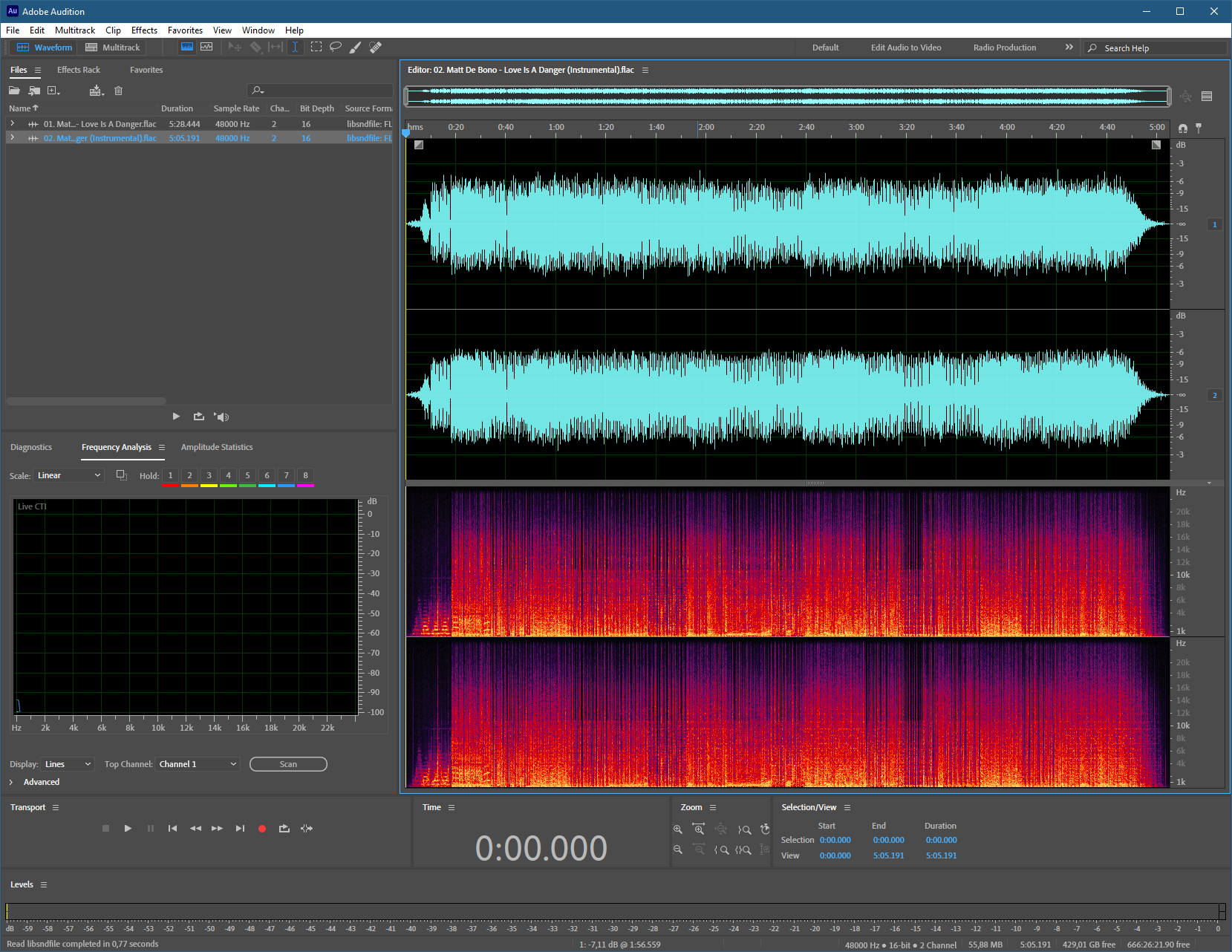The image size is (1232, 952).
Task: Toggle the spectral pitch display button
Action: point(206,47)
